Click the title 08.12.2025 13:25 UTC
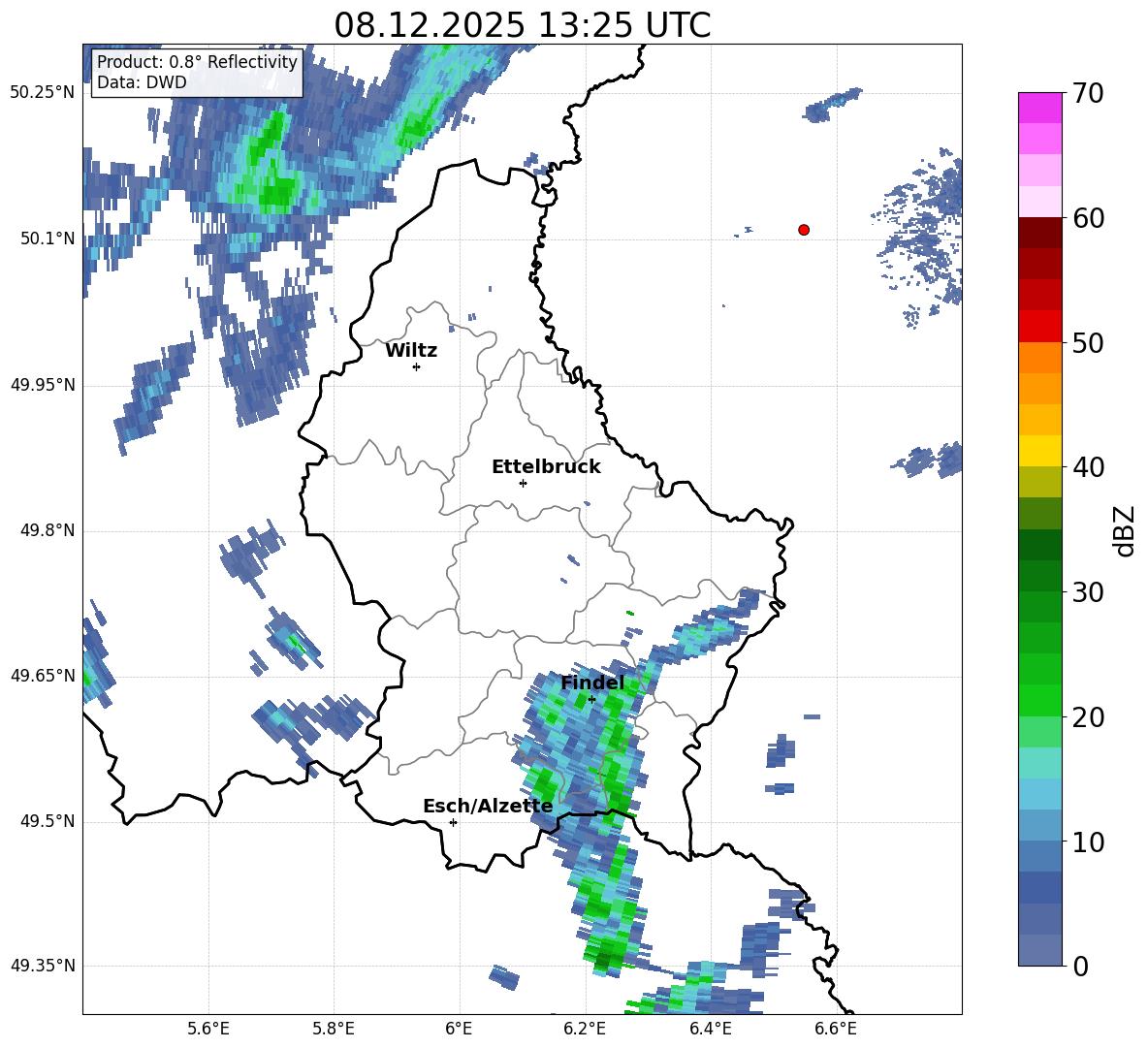The image size is (1148, 1048). (522, 25)
